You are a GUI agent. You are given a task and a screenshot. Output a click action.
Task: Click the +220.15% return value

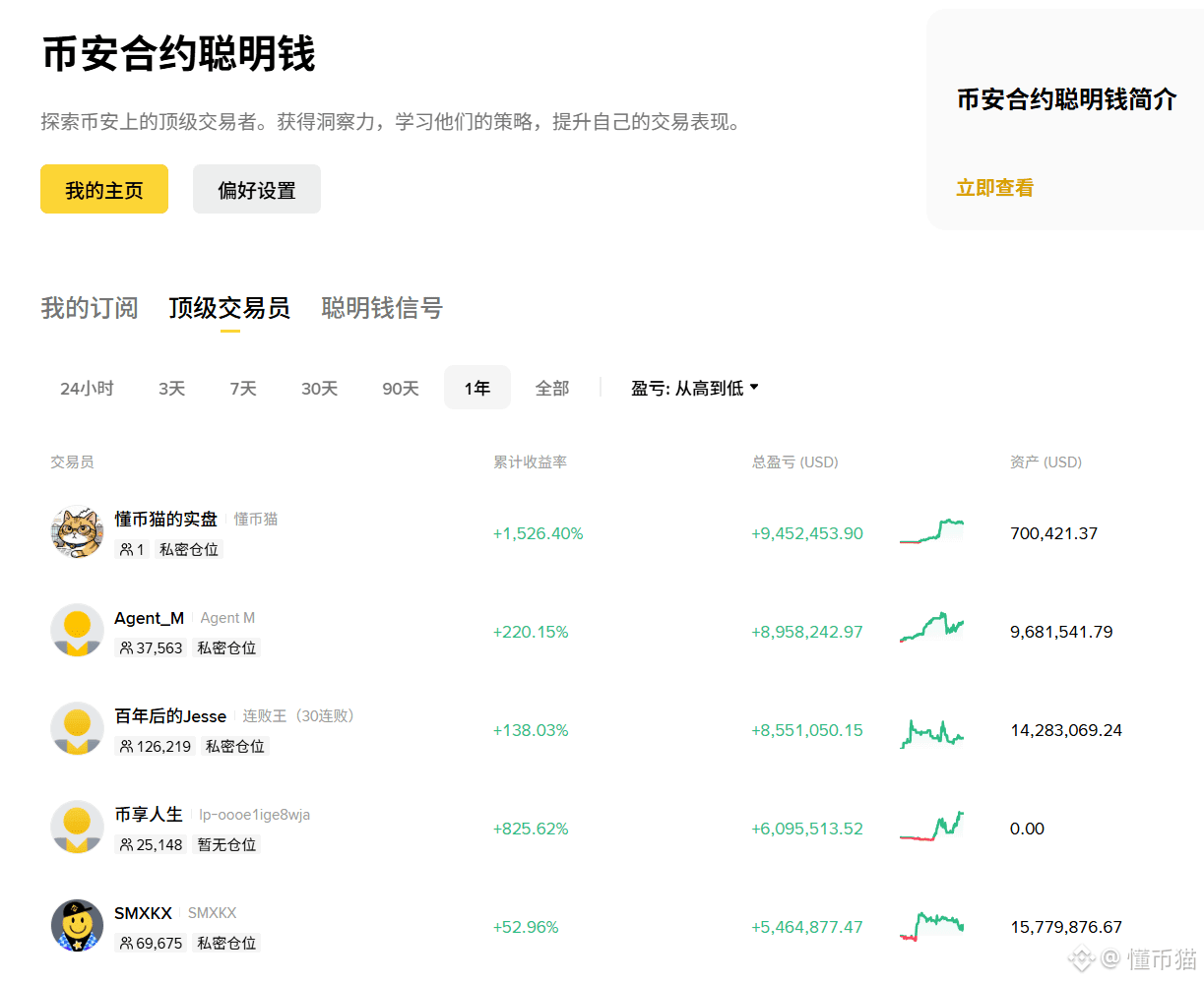point(531,632)
